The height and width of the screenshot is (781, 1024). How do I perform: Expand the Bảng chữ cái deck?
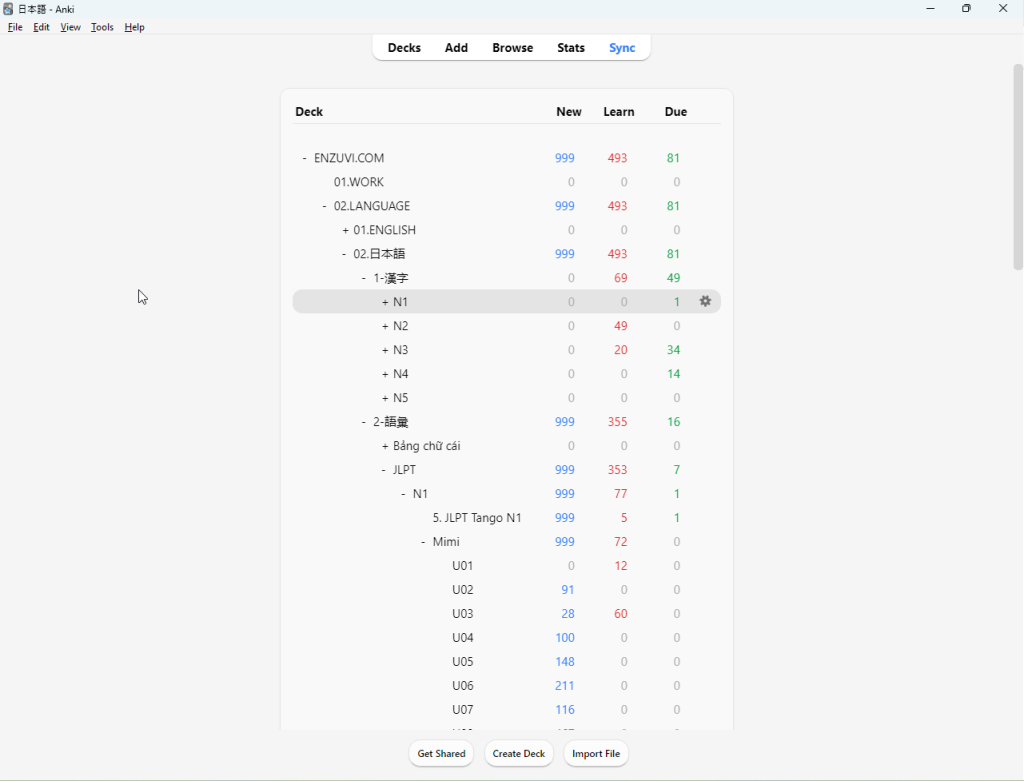coord(385,446)
